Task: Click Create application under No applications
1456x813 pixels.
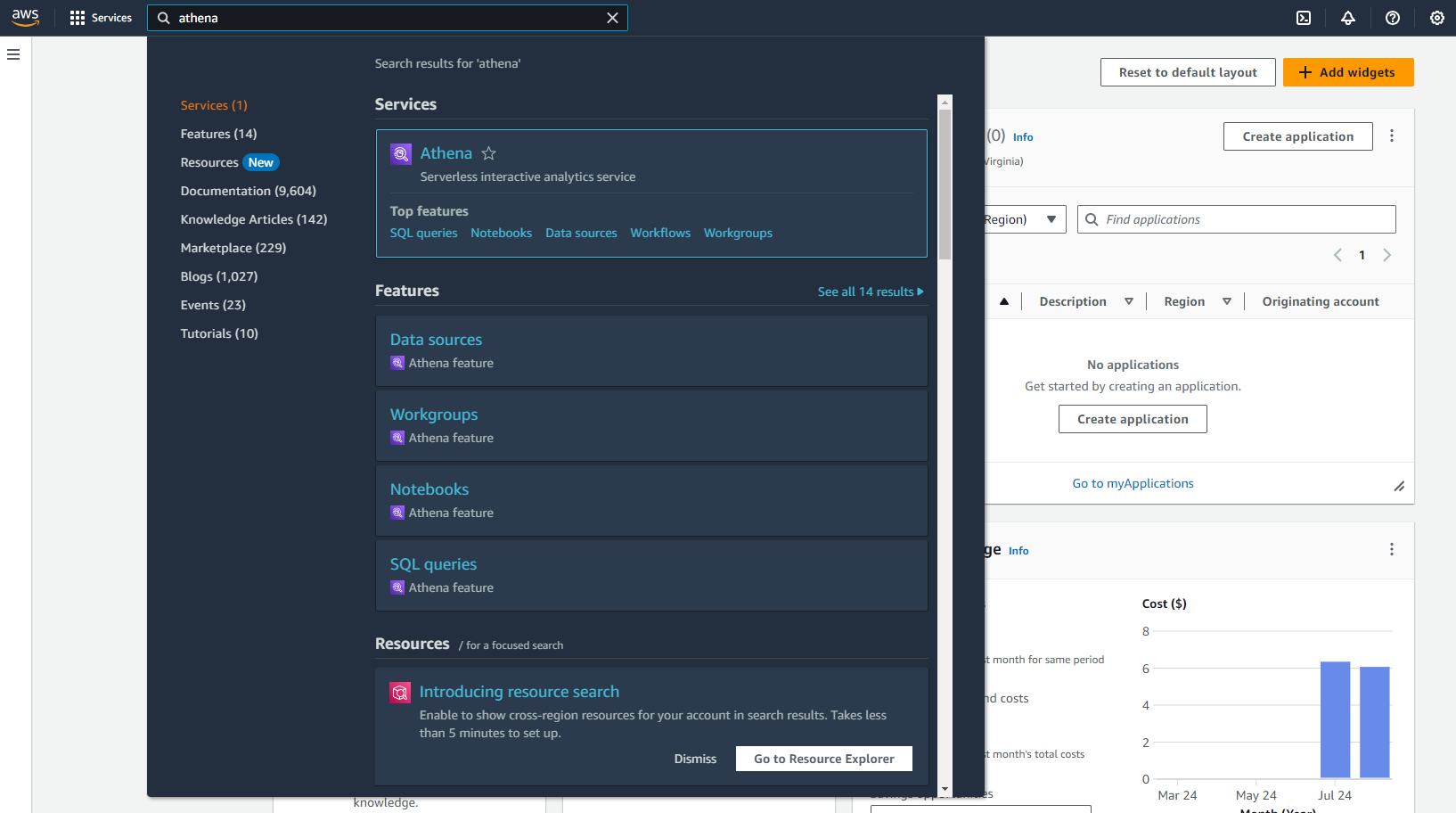Action: (x=1133, y=419)
